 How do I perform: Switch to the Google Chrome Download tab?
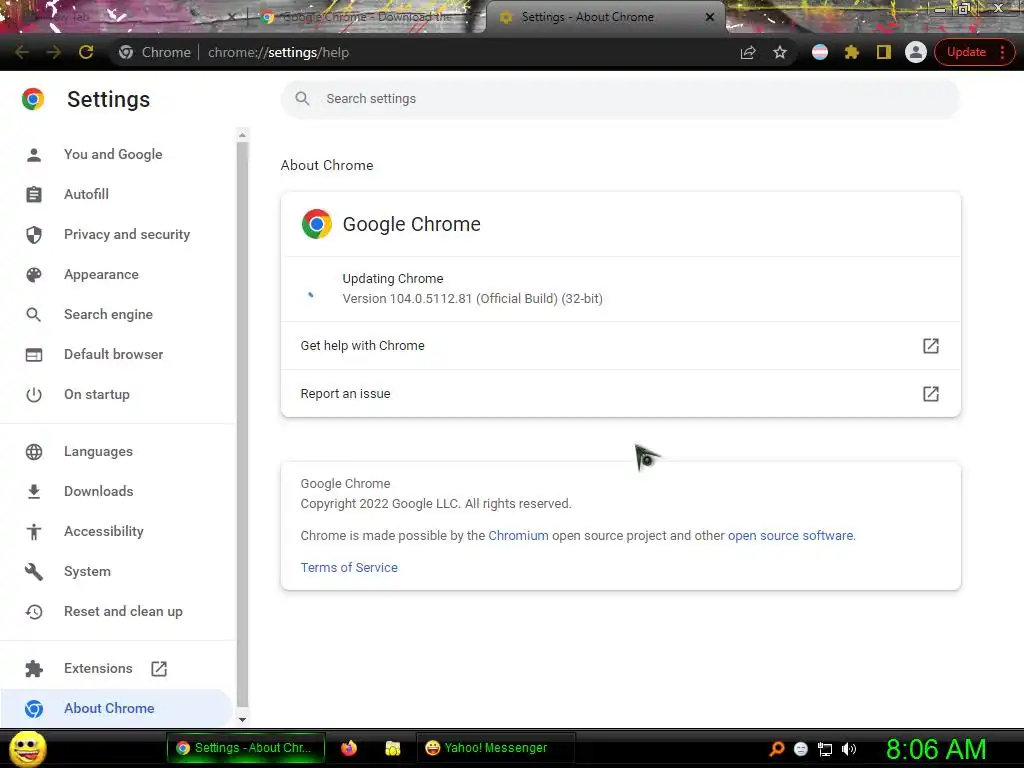tap(365, 17)
